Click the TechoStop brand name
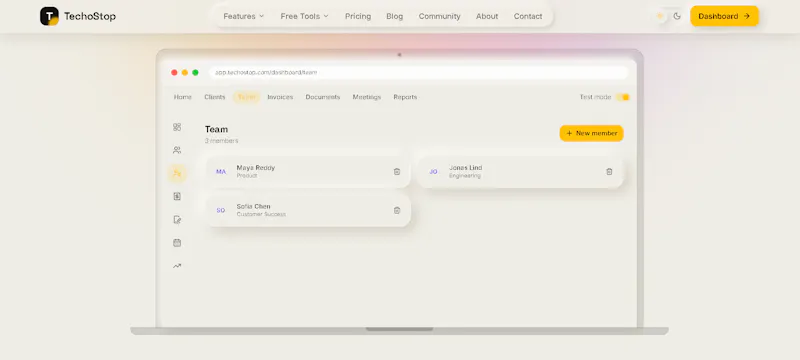Image resolution: width=800 pixels, height=360 pixels. click(x=90, y=16)
